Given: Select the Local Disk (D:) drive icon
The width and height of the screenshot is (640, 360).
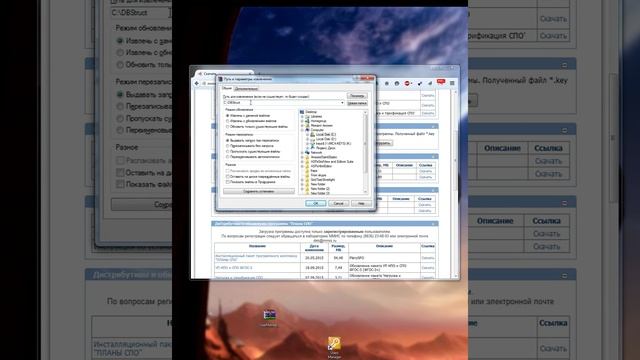Looking at the screenshot, I should pos(312,139).
